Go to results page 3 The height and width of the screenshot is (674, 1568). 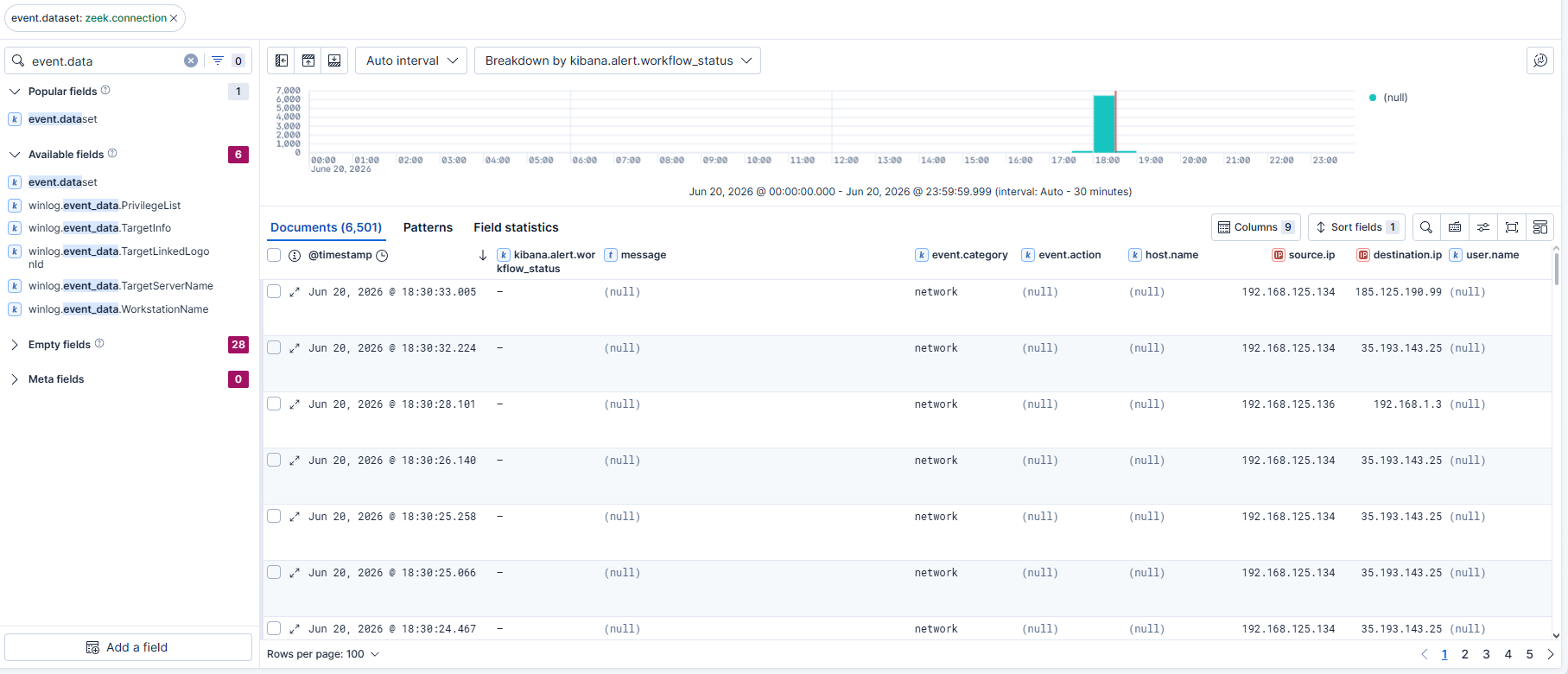coord(1487,654)
